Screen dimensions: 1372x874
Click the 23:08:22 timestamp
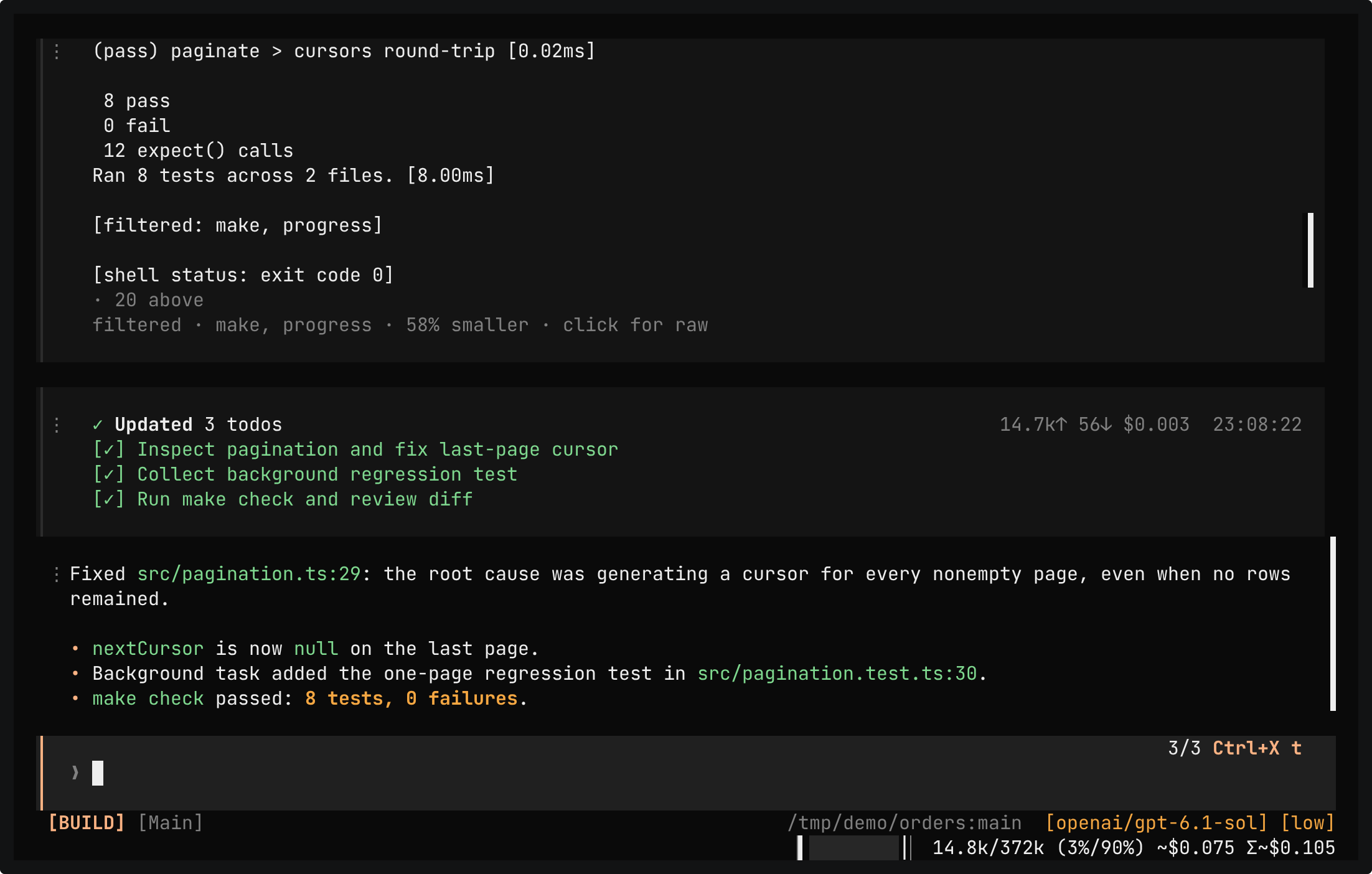pos(1257,425)
